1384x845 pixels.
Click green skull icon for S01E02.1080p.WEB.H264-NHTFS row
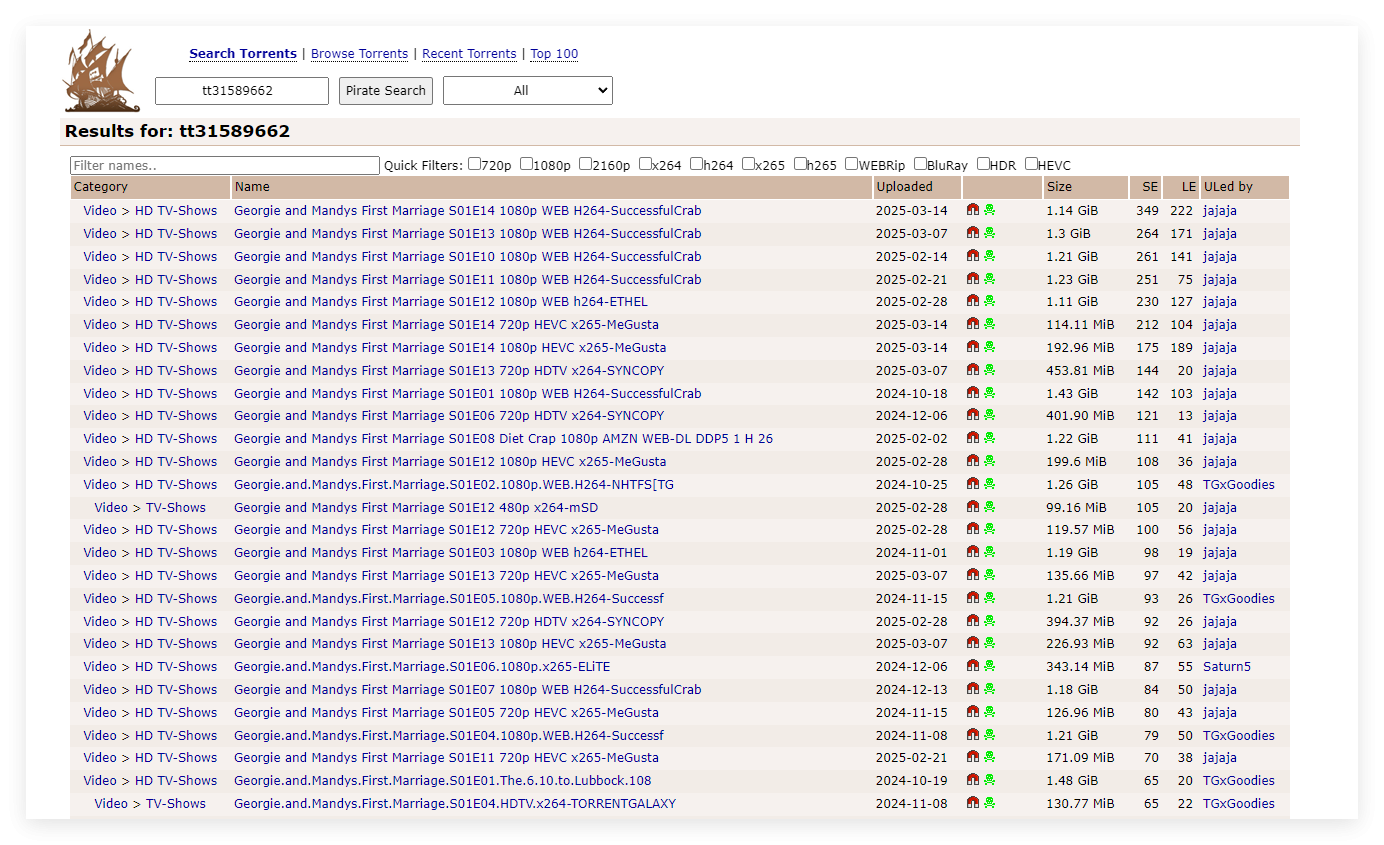click(990, 484)
